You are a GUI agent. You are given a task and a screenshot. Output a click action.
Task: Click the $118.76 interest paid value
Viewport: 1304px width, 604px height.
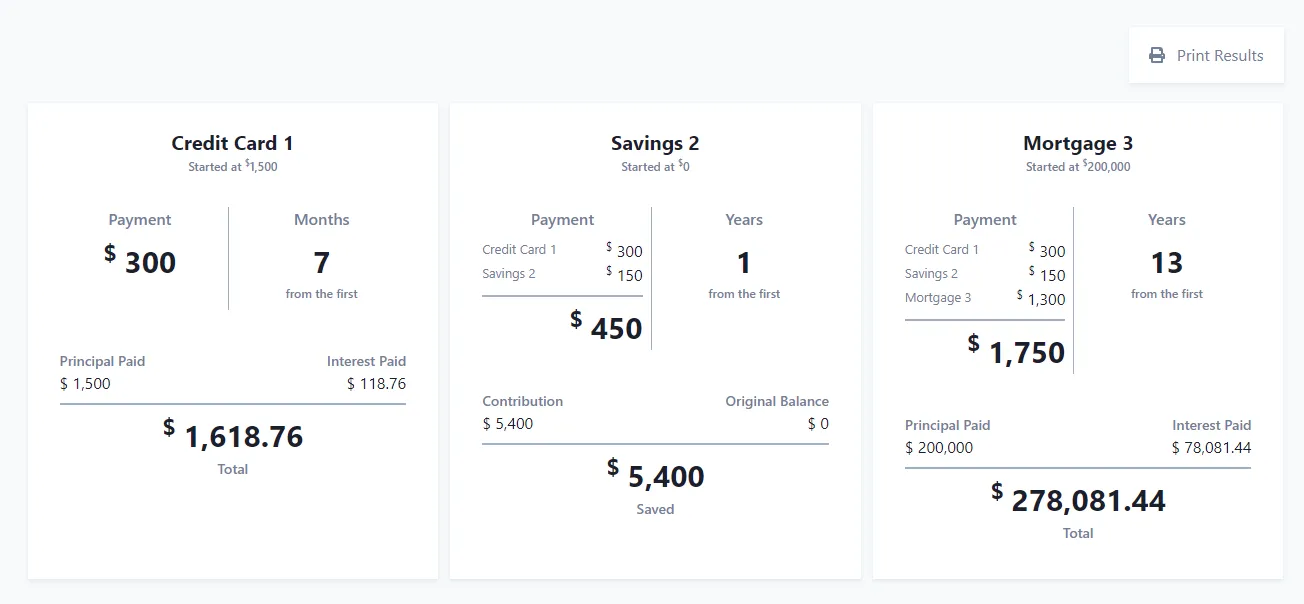376,383
